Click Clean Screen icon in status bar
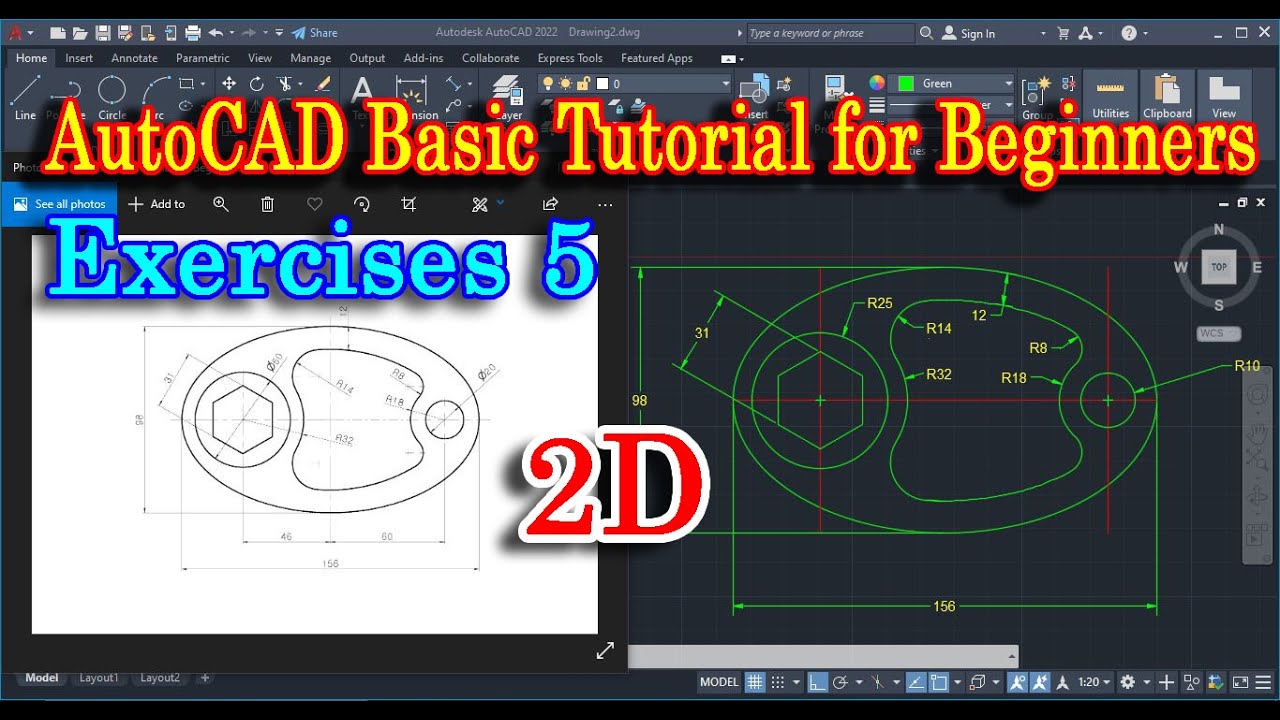Viewport: 1280px width, 720px height. coord(1240,682)
